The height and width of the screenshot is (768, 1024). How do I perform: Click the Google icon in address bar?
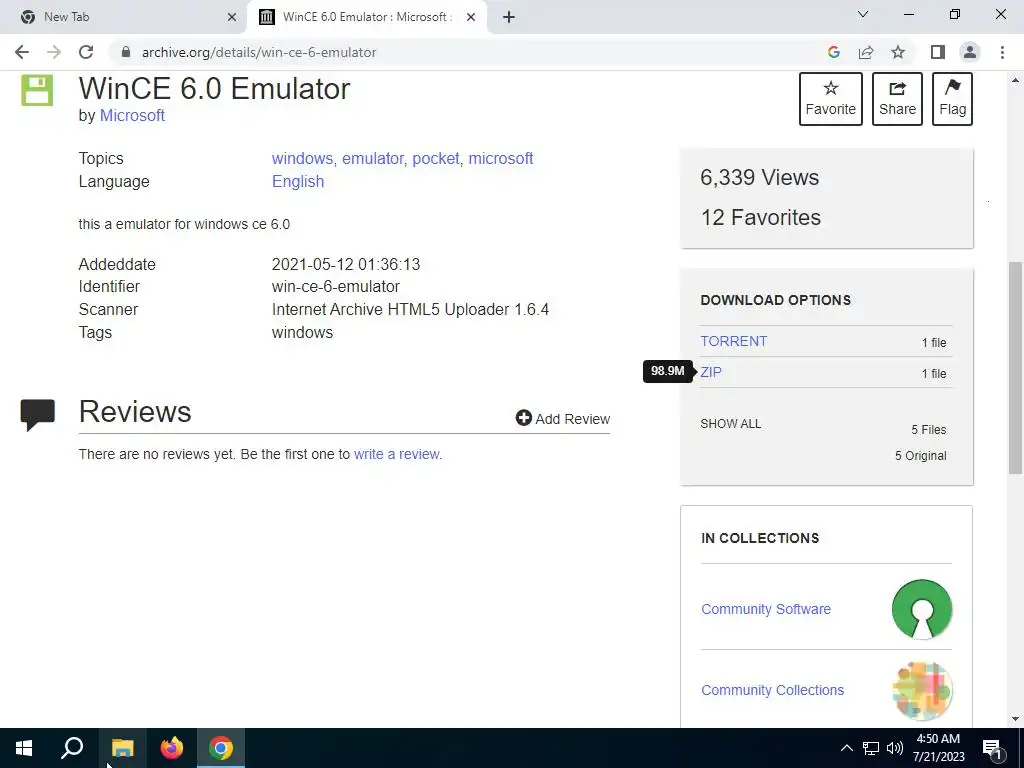tap(833, 52)
